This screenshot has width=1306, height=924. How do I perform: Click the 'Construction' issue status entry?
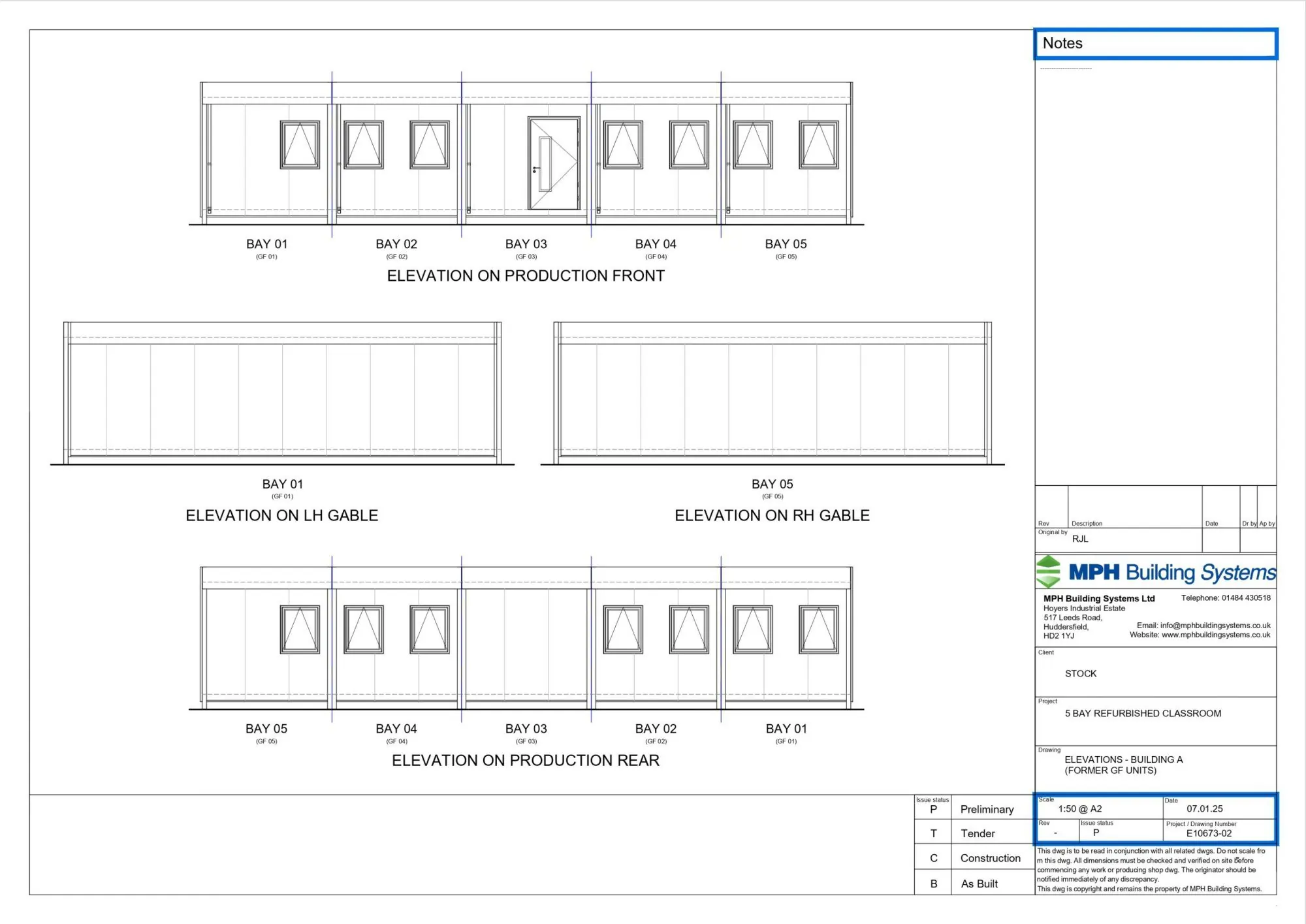click(x=990, y=858)
